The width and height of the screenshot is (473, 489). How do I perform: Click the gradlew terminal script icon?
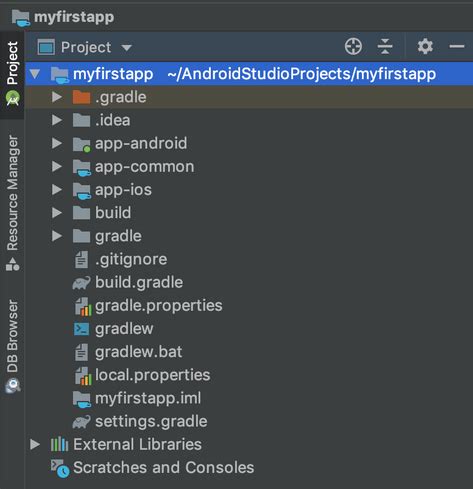click(81, 329)
